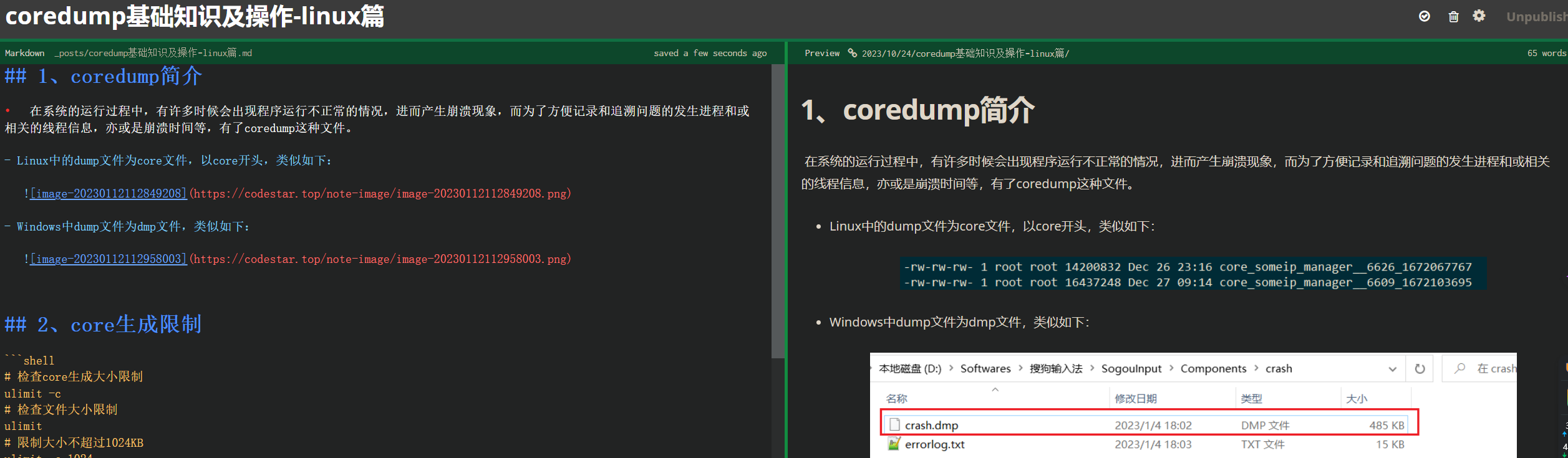The height and width of the screenshot is (458, 1568).
Task: Click the '- Linux中的dump文件为core文件' editor line
Action: click(x=168, y=161)
